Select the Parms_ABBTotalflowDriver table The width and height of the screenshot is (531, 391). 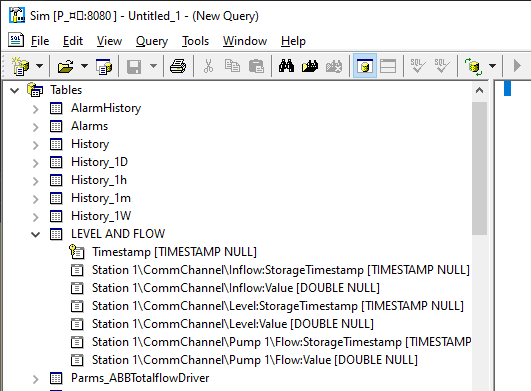pos(140,378)
